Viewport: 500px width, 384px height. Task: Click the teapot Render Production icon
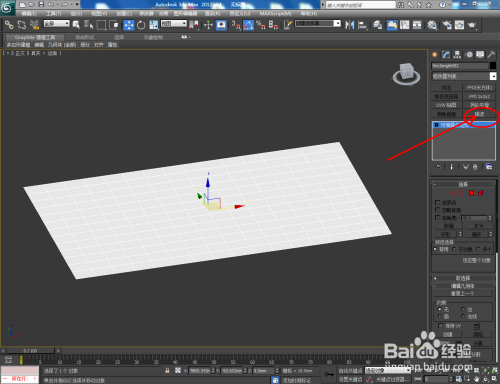[x=472, y=25]
